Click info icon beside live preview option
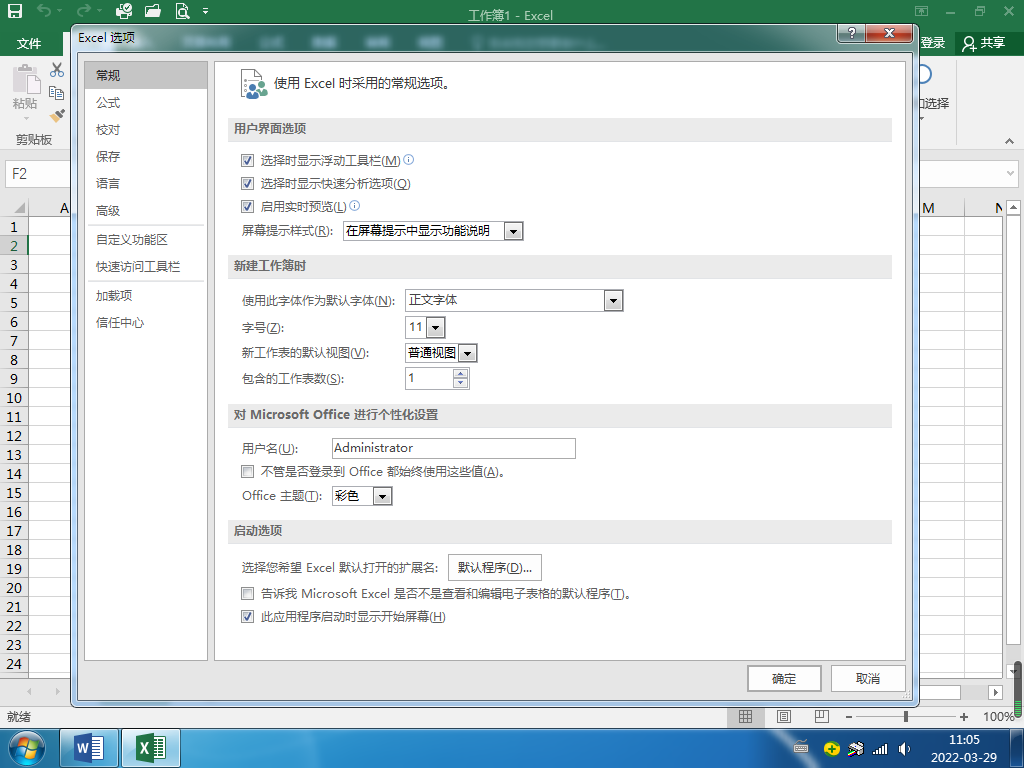This screenshot has width=1024, height=768. [x=355, y=206]
